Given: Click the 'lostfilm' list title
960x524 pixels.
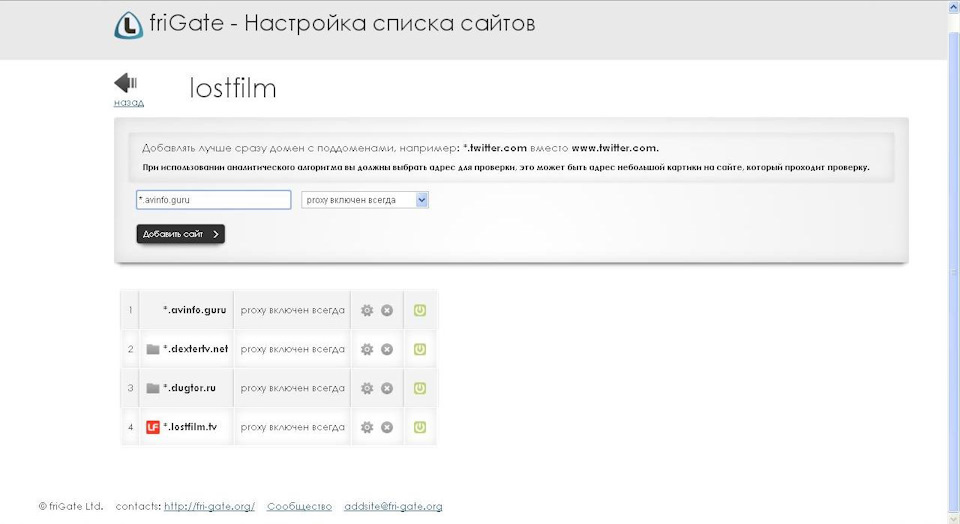Looking at the screenshot, I should [233, 88].
